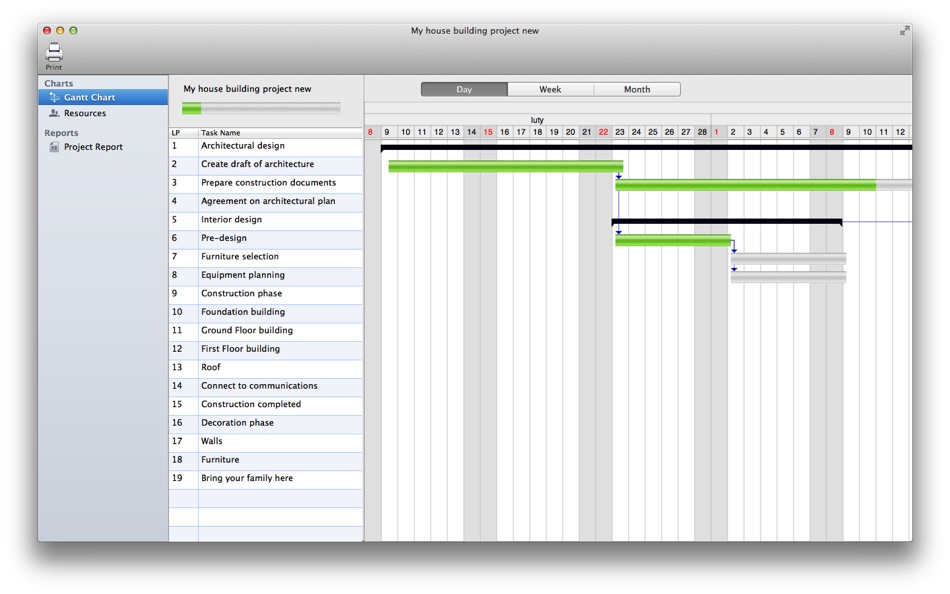Click day 28 in the timeline header

click(702, 132)
